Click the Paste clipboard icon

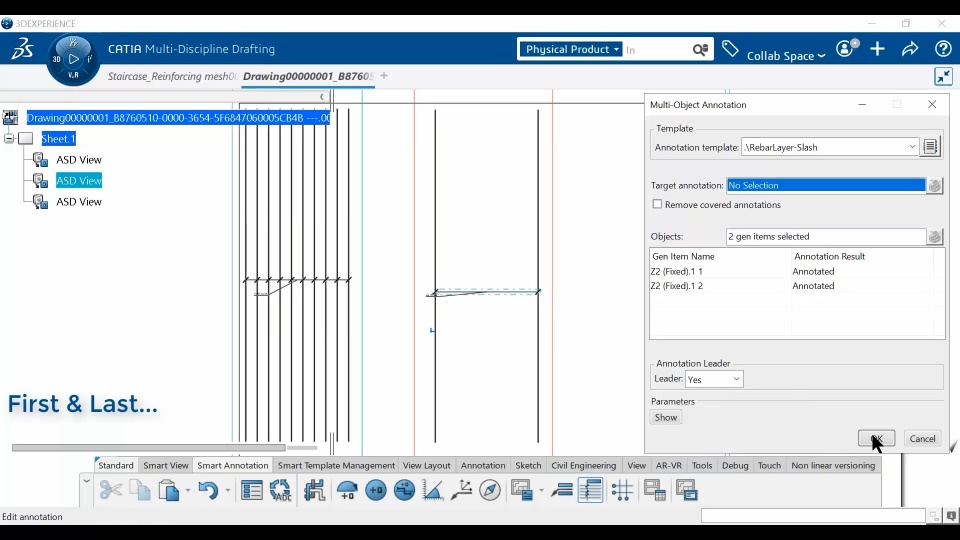coord(168,490)
